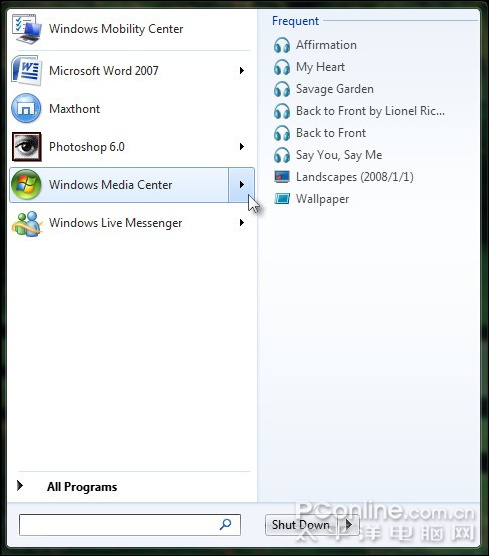The height and width of the screenshot is (556, 489).
Task: Expand the All Programs arrow
Action: coord(20,485)
